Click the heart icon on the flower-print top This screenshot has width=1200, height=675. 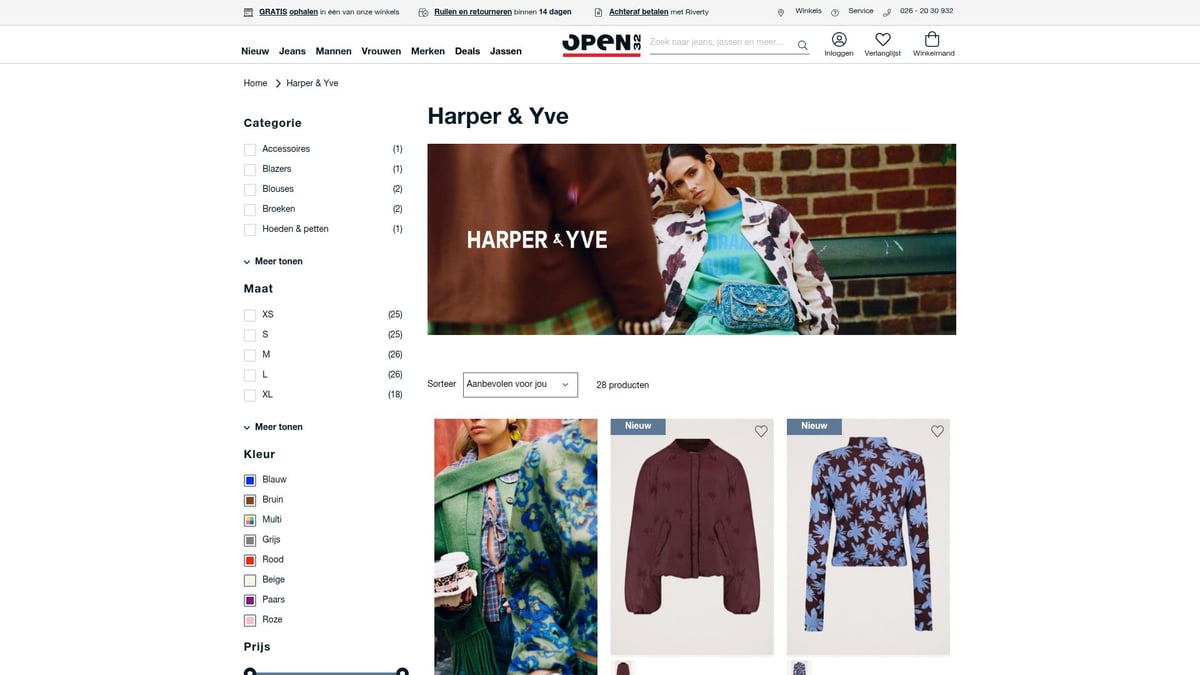click(937, 431)
